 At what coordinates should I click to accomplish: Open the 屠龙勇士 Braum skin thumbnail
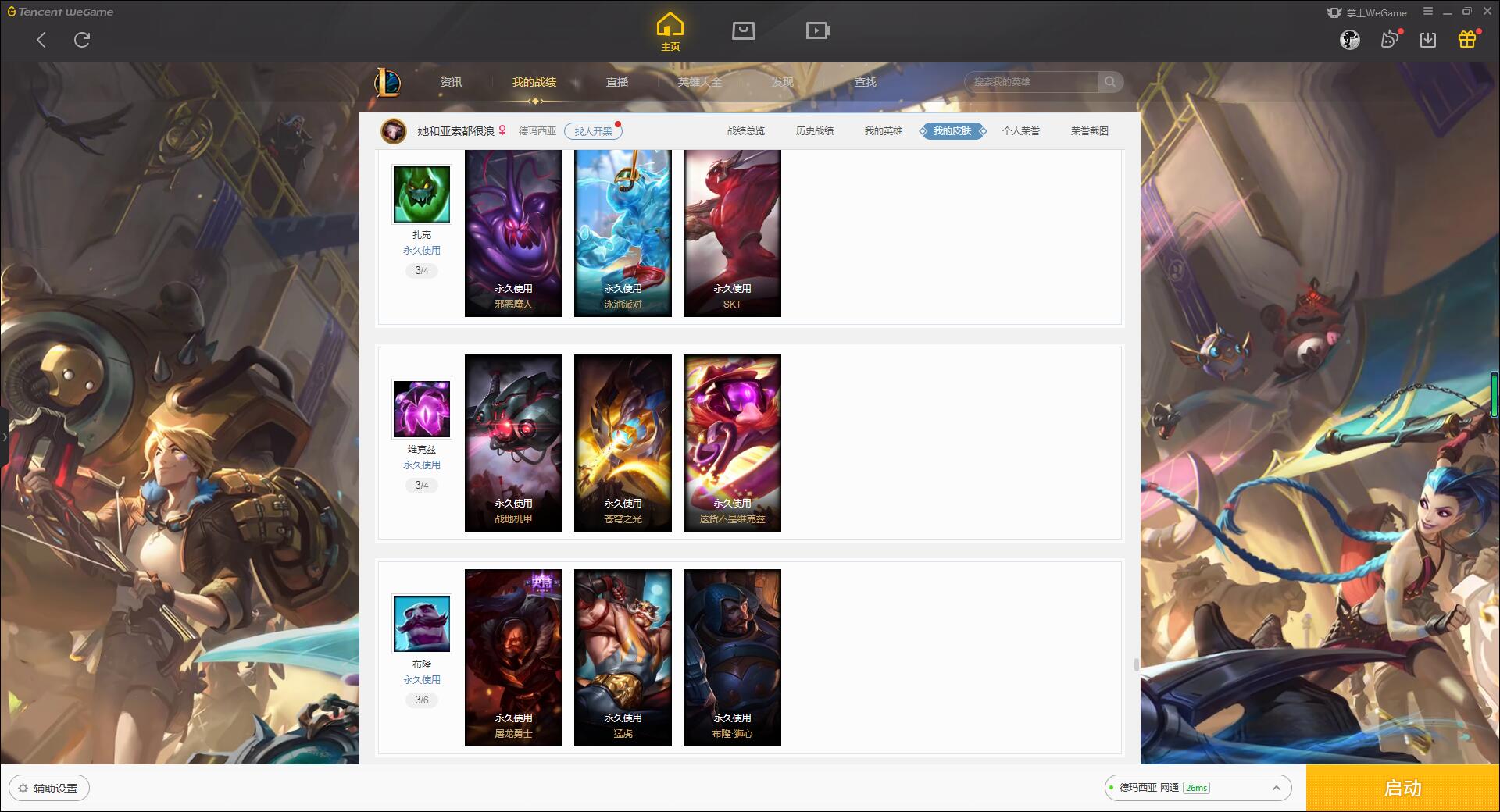click(513, 658)
